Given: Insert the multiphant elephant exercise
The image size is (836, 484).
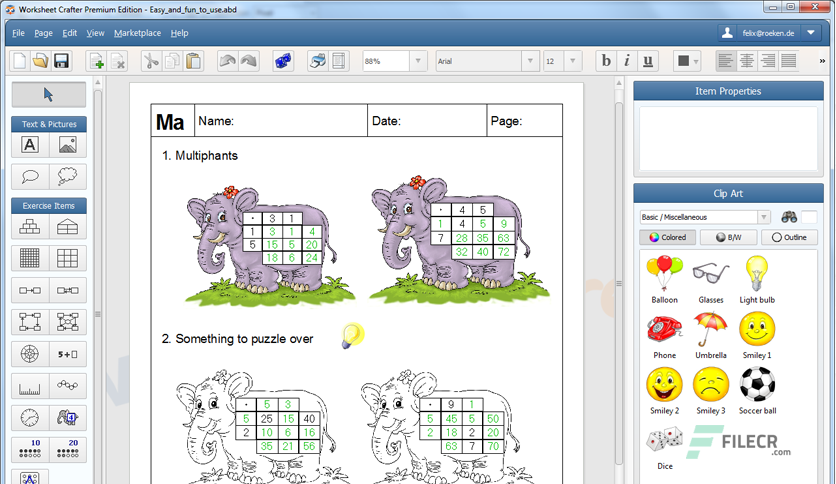Looking at the screenshot, I should [68, 417].
